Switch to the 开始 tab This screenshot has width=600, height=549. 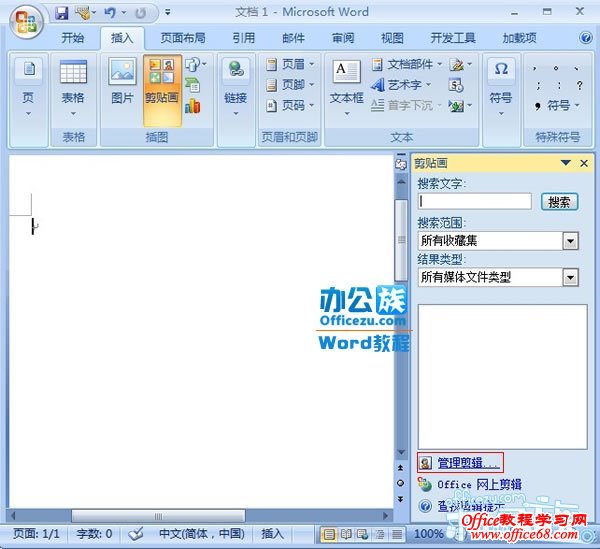(73, 38)
